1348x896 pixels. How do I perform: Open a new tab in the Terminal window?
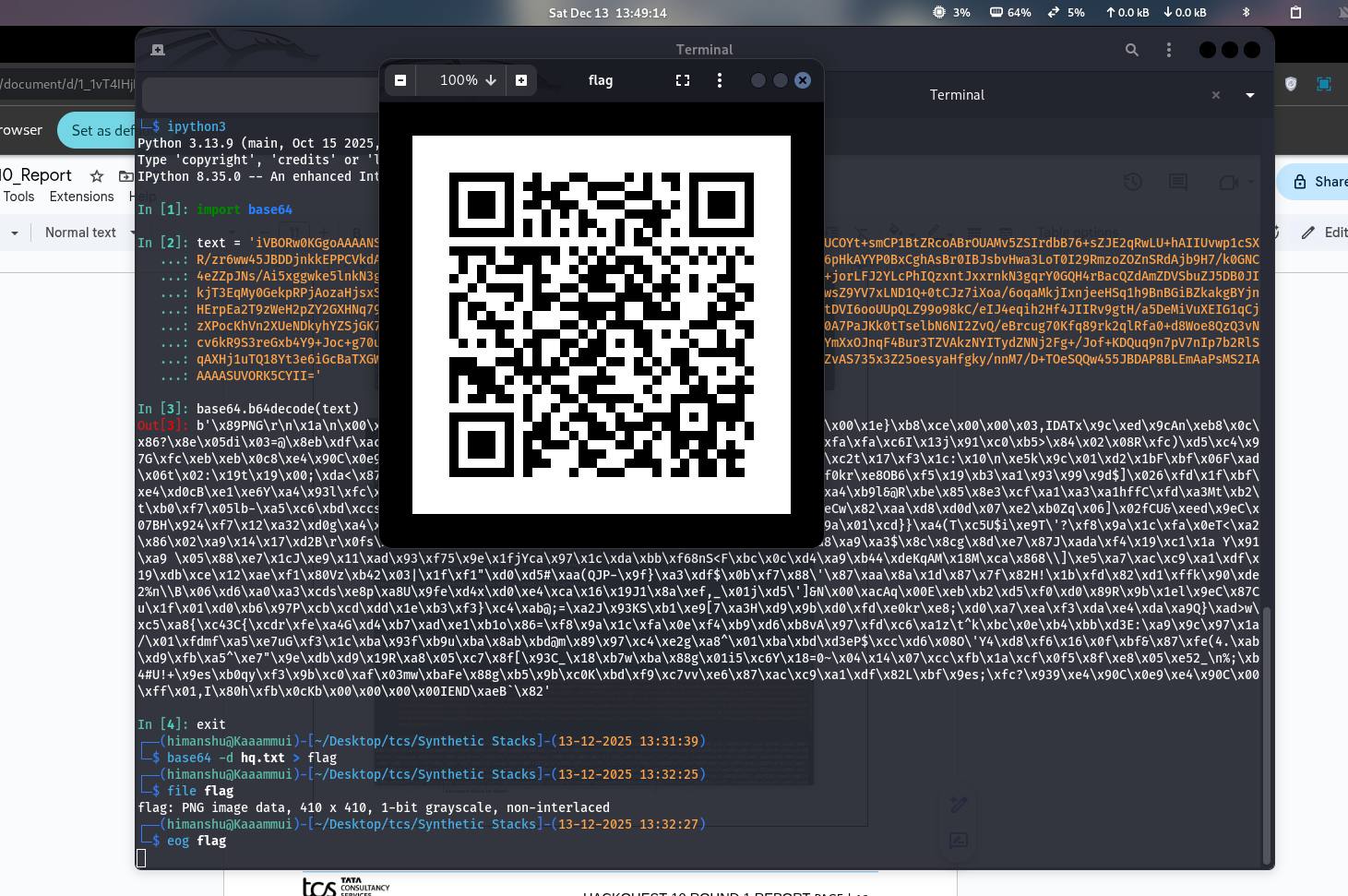pos(158,50)
